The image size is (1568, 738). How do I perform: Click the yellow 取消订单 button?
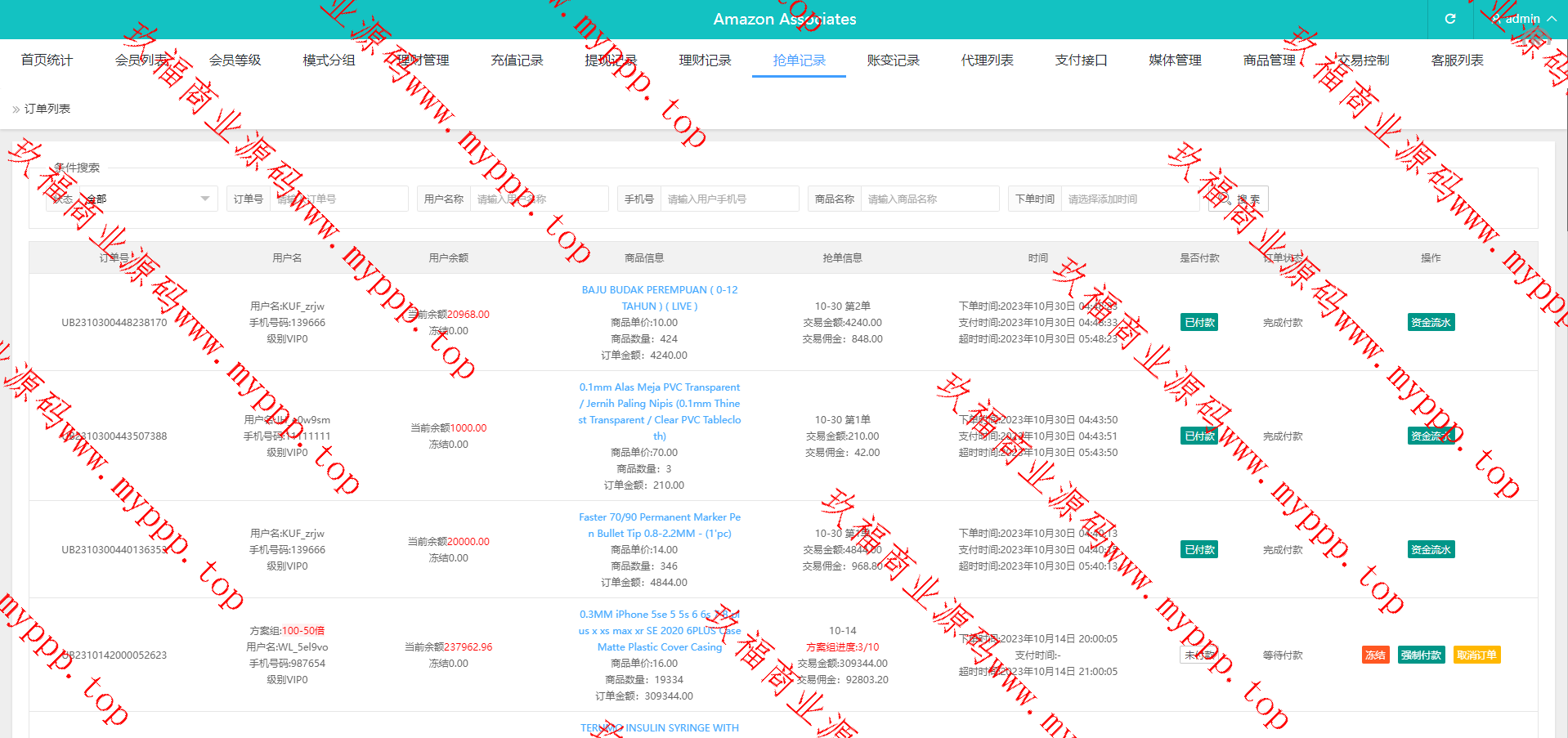[x=1476, y=655]
